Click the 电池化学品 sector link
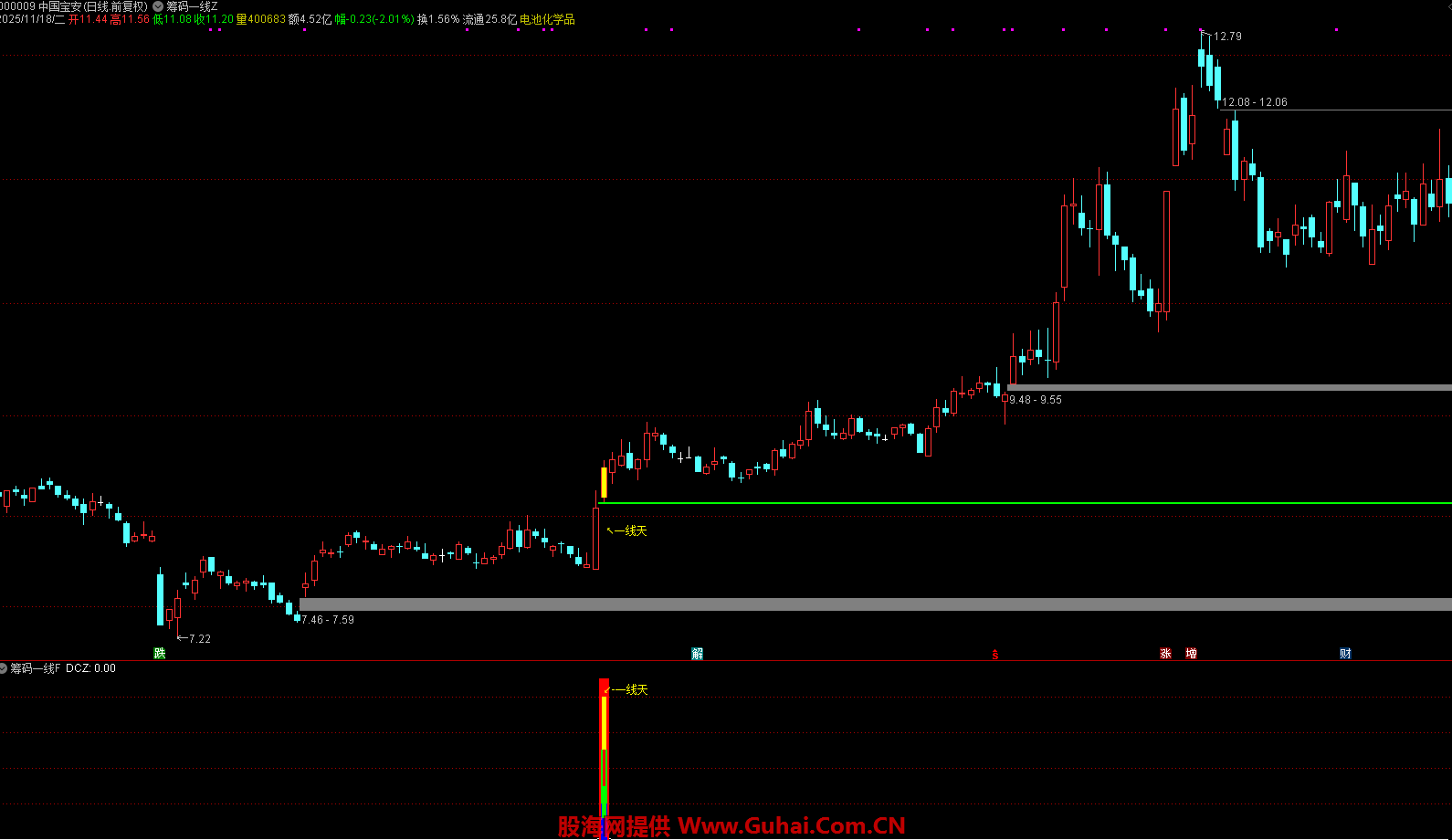This screenshot has height=840, width=1452. pos(547,19)
